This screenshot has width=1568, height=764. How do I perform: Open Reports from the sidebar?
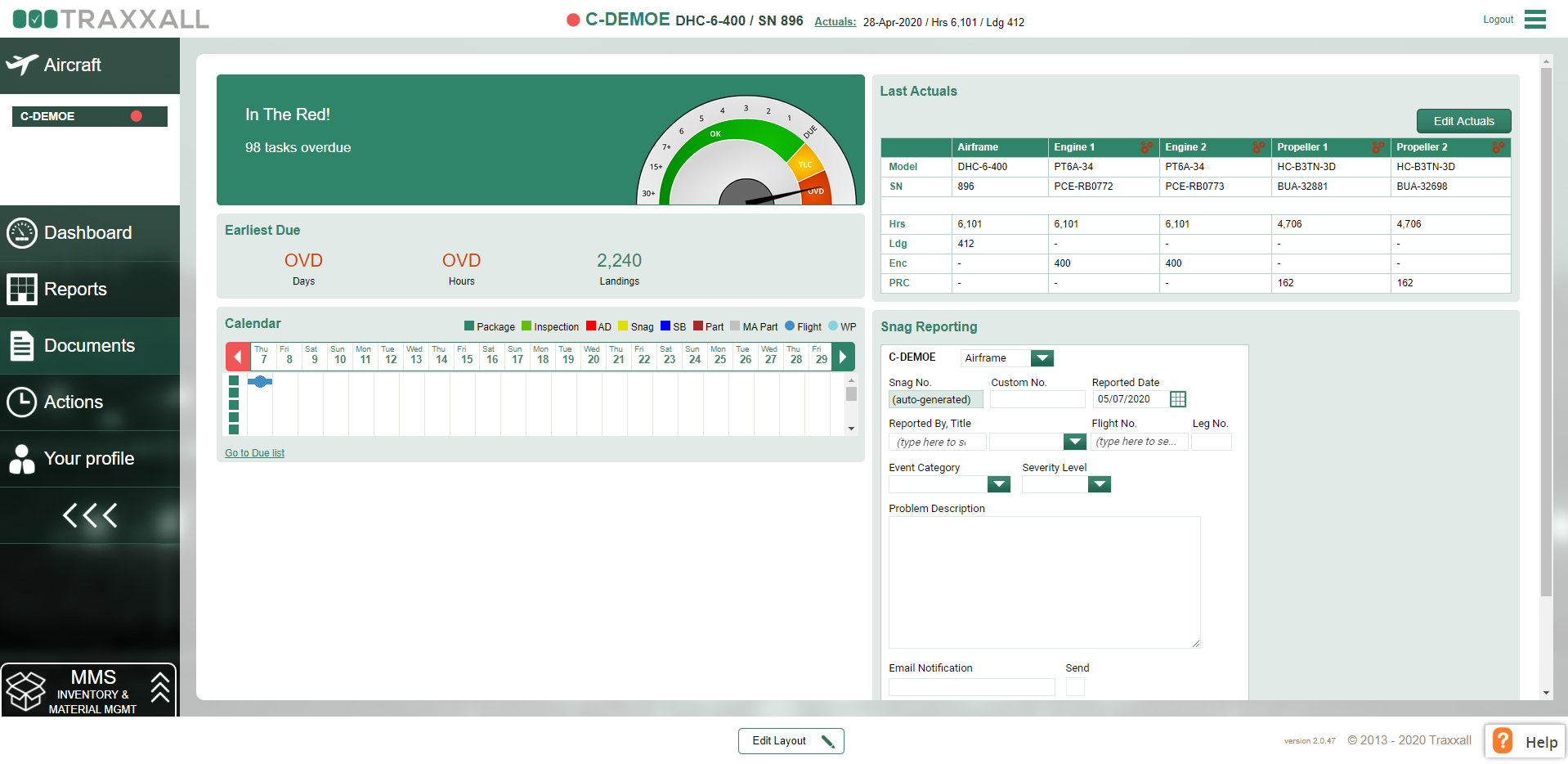tap(90, 290)
